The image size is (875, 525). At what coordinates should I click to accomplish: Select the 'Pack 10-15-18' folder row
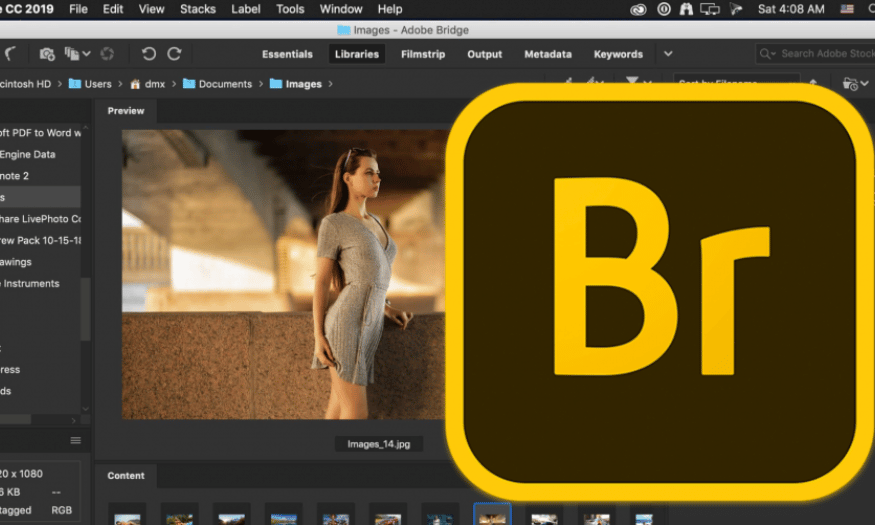(x=40, y=240)
